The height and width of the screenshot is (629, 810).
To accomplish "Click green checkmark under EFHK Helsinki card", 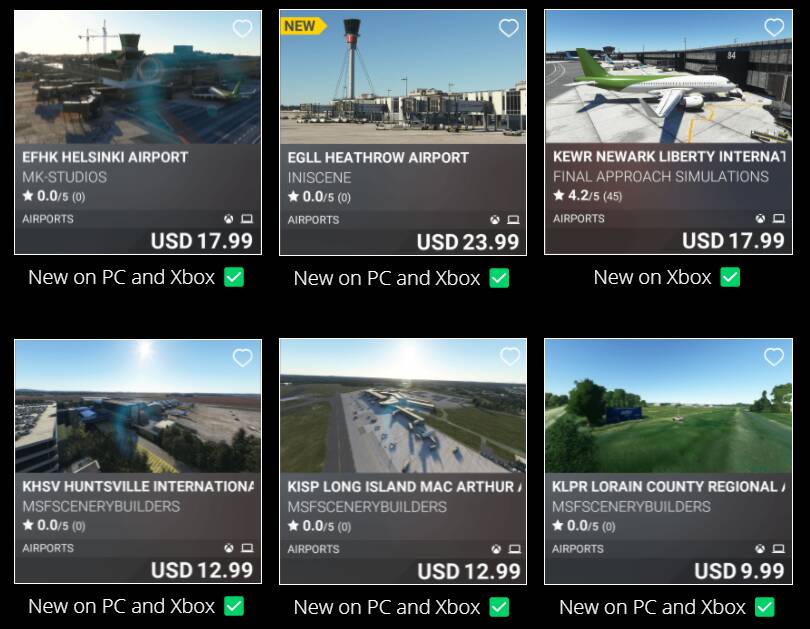I will point(234,277).
